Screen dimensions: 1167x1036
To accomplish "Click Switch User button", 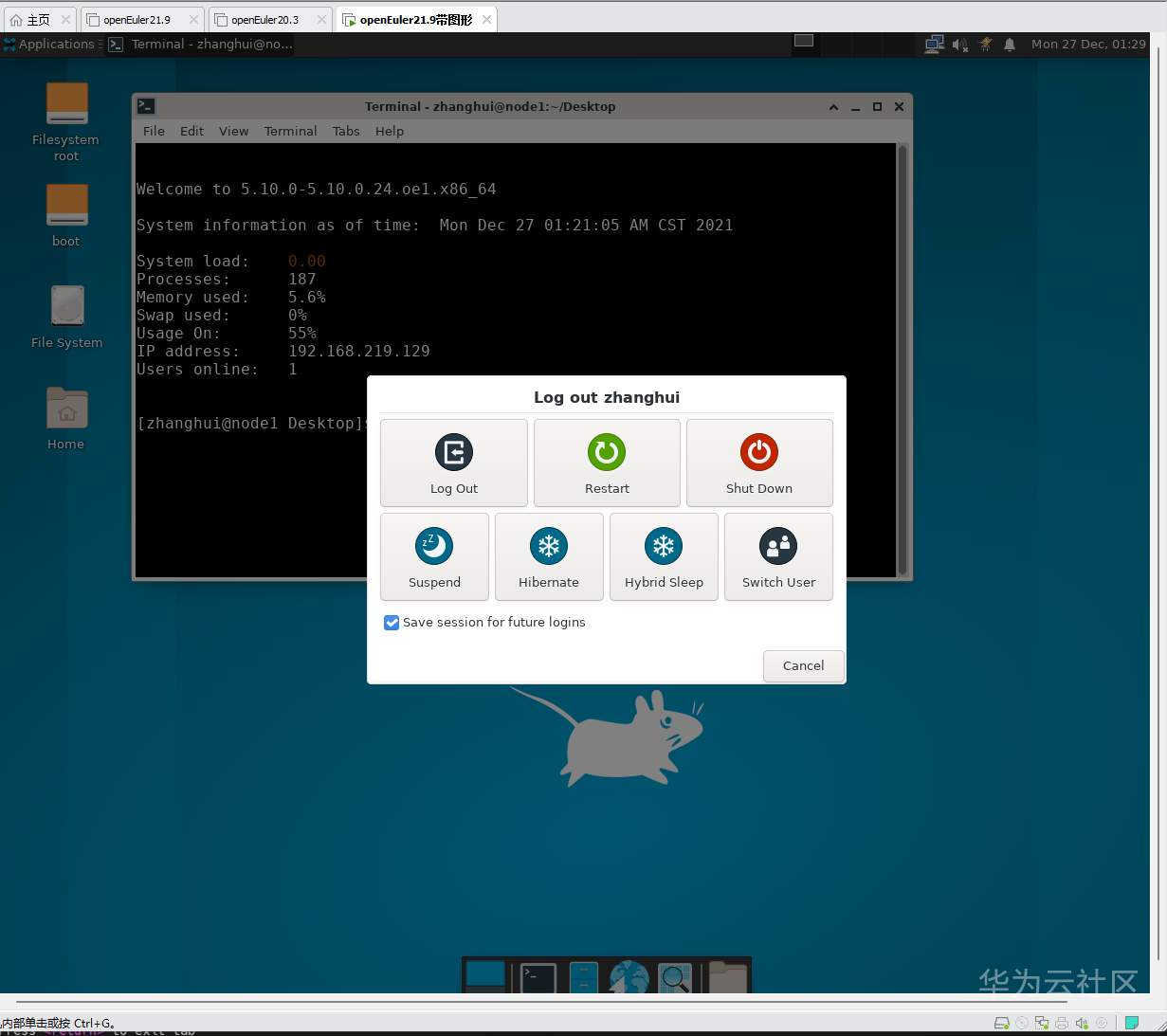I will 778,556.
